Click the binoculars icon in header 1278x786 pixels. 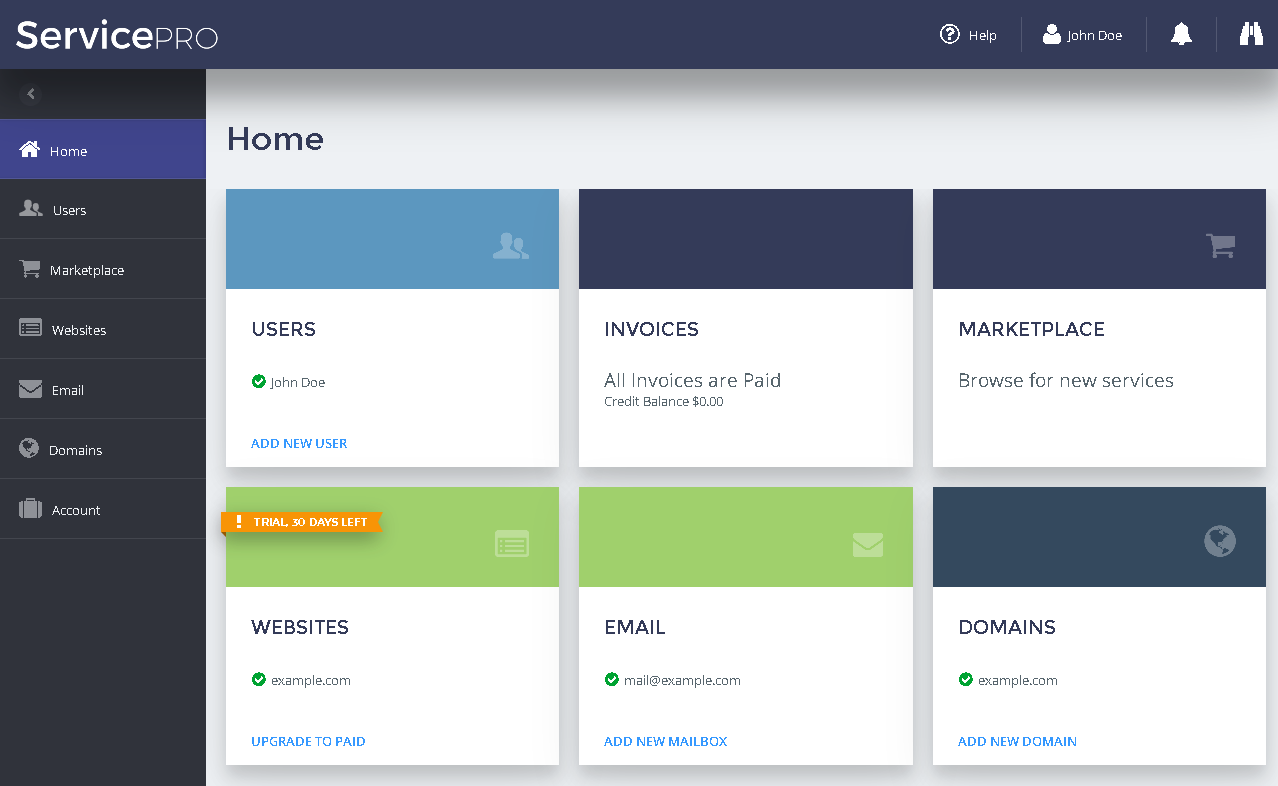(1251, 35)
